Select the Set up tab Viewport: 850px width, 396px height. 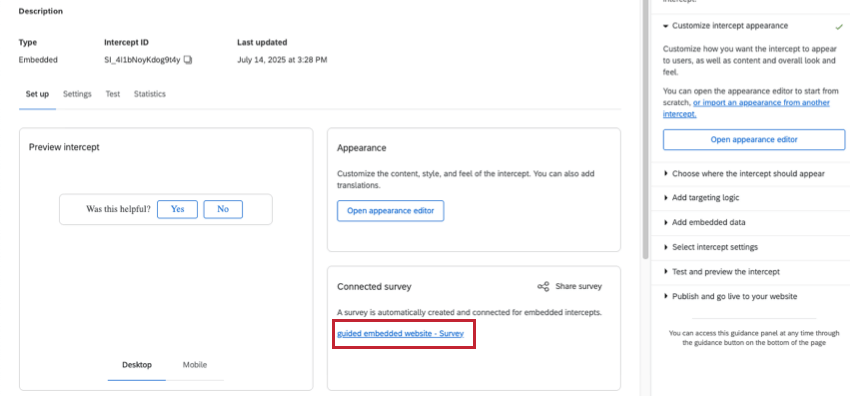click(37, 94)
